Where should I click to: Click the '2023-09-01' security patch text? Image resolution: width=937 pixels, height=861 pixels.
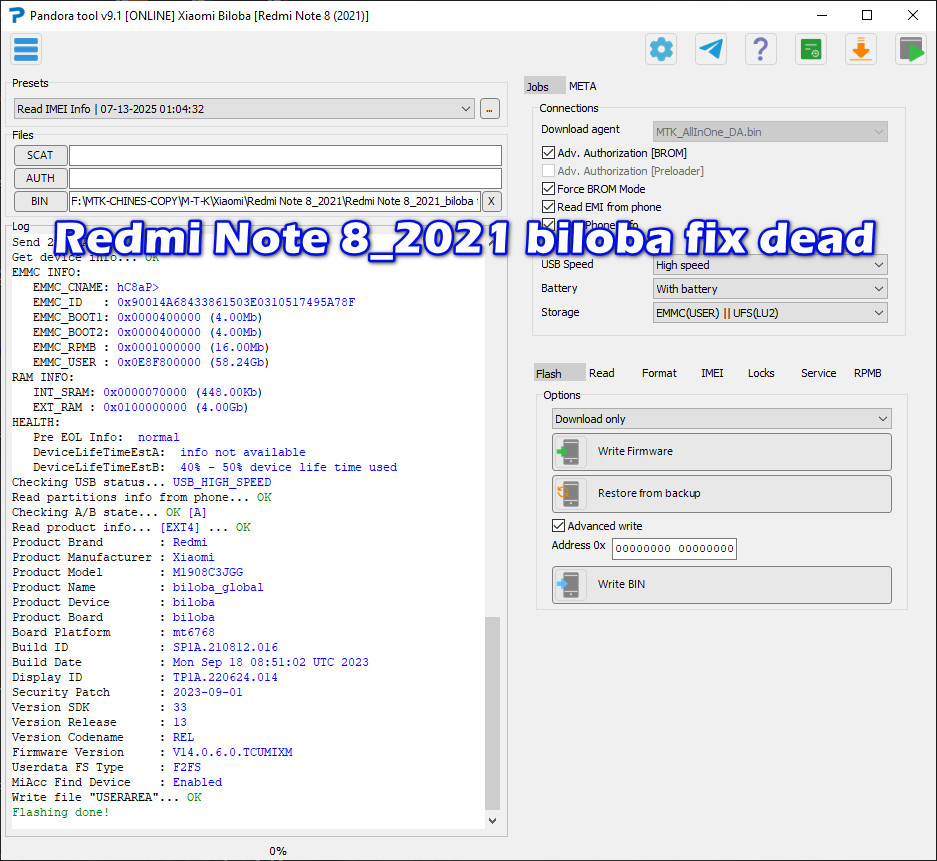(x=208, y=692)
